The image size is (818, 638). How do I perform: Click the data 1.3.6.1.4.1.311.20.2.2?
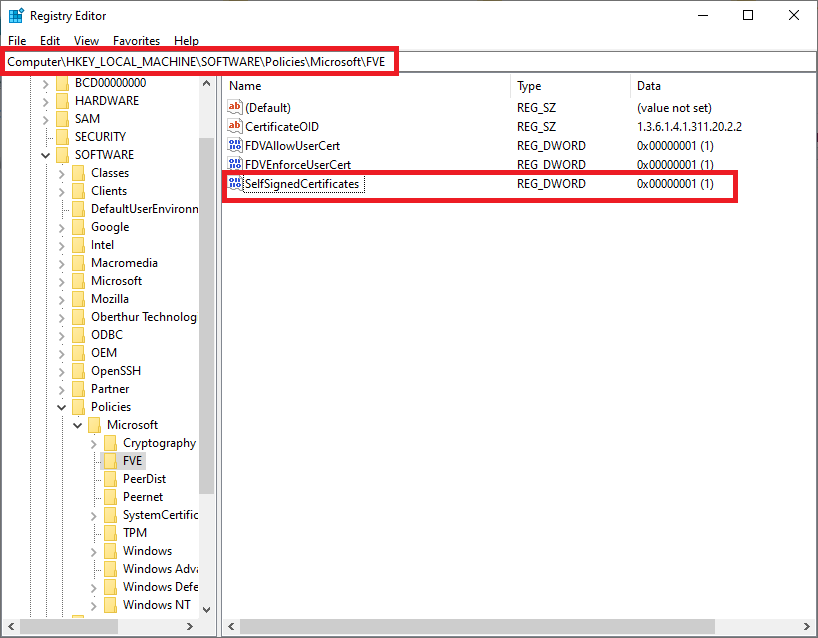coord(689,126)
